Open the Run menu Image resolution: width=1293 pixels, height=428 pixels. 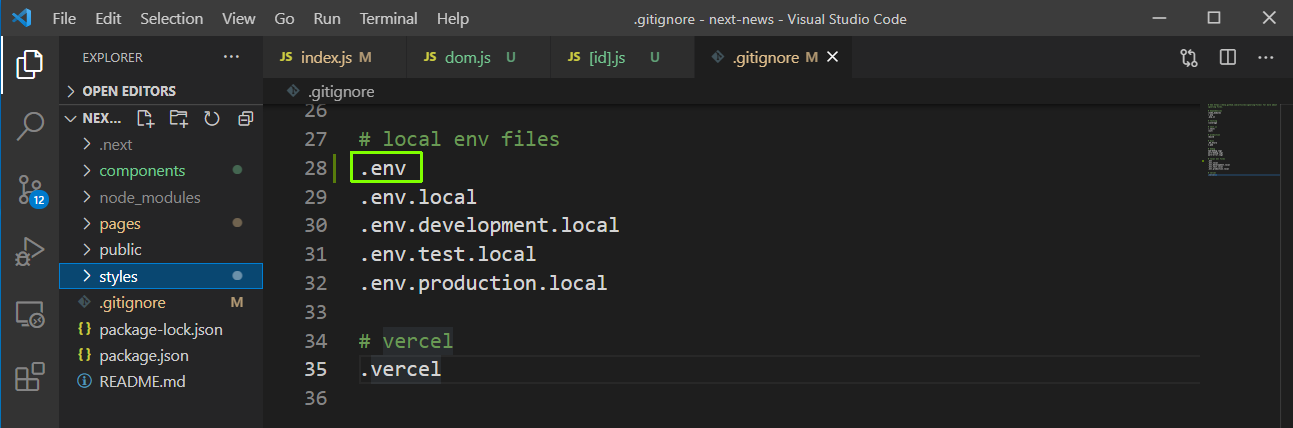click(327, 19)
